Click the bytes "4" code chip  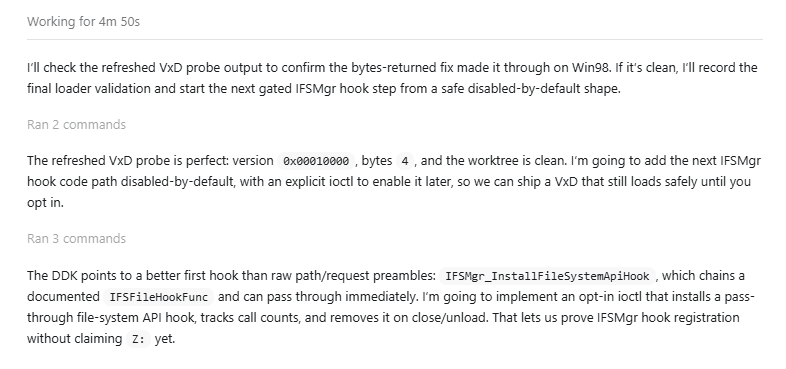(405, 161)
